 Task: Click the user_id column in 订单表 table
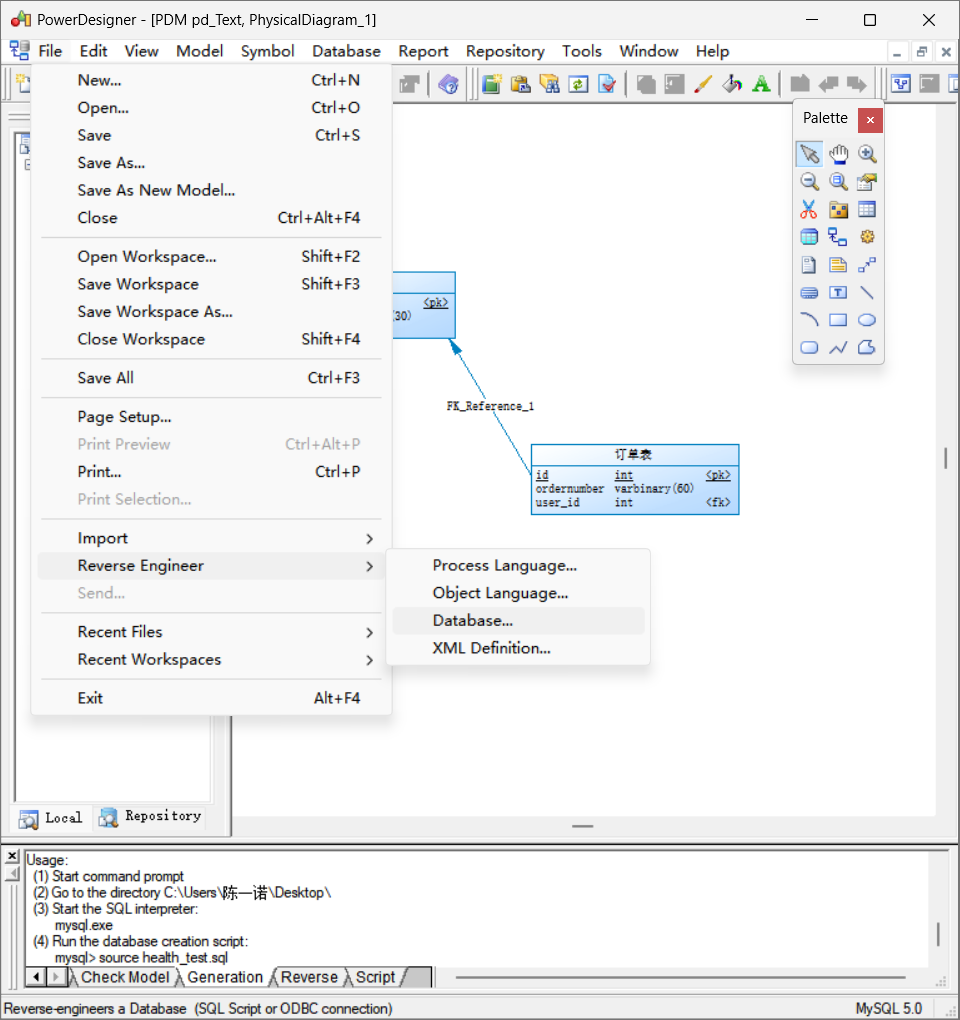(x=557, y=503)
